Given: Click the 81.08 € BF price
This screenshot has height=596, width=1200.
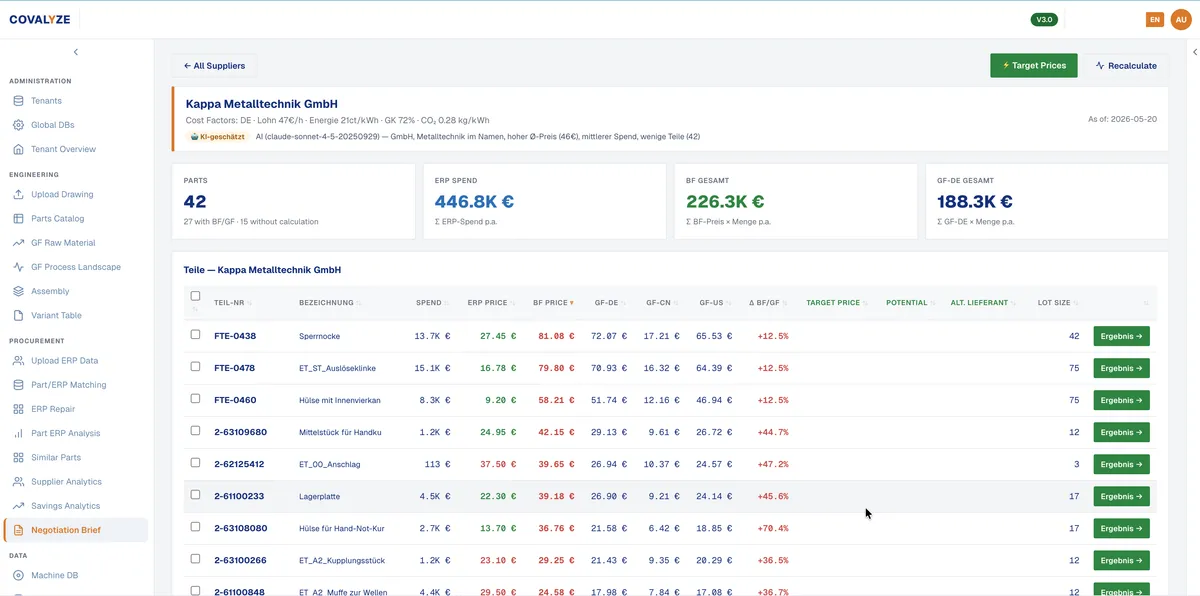Looking at the screenshot, I should point(556,336).
